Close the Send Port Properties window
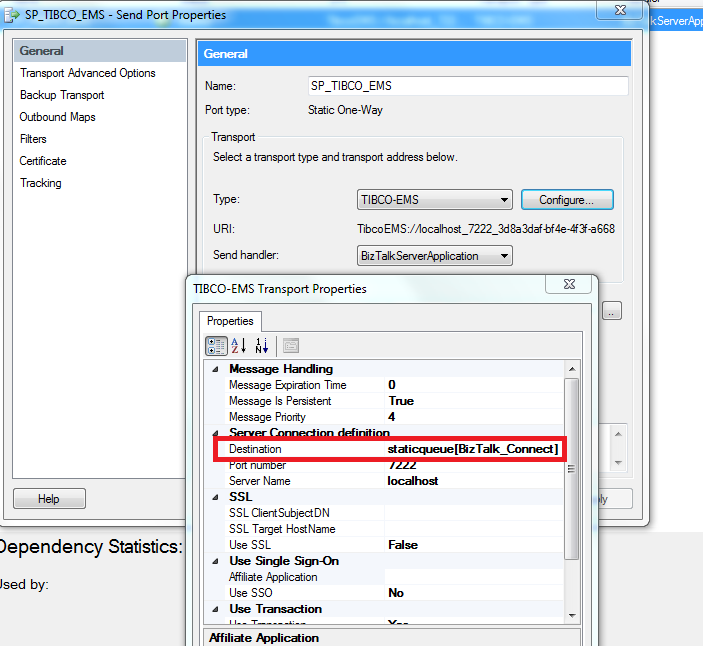The width and height of the screenshot is (703, 646). pyautogui.click(x=620, y=10)
